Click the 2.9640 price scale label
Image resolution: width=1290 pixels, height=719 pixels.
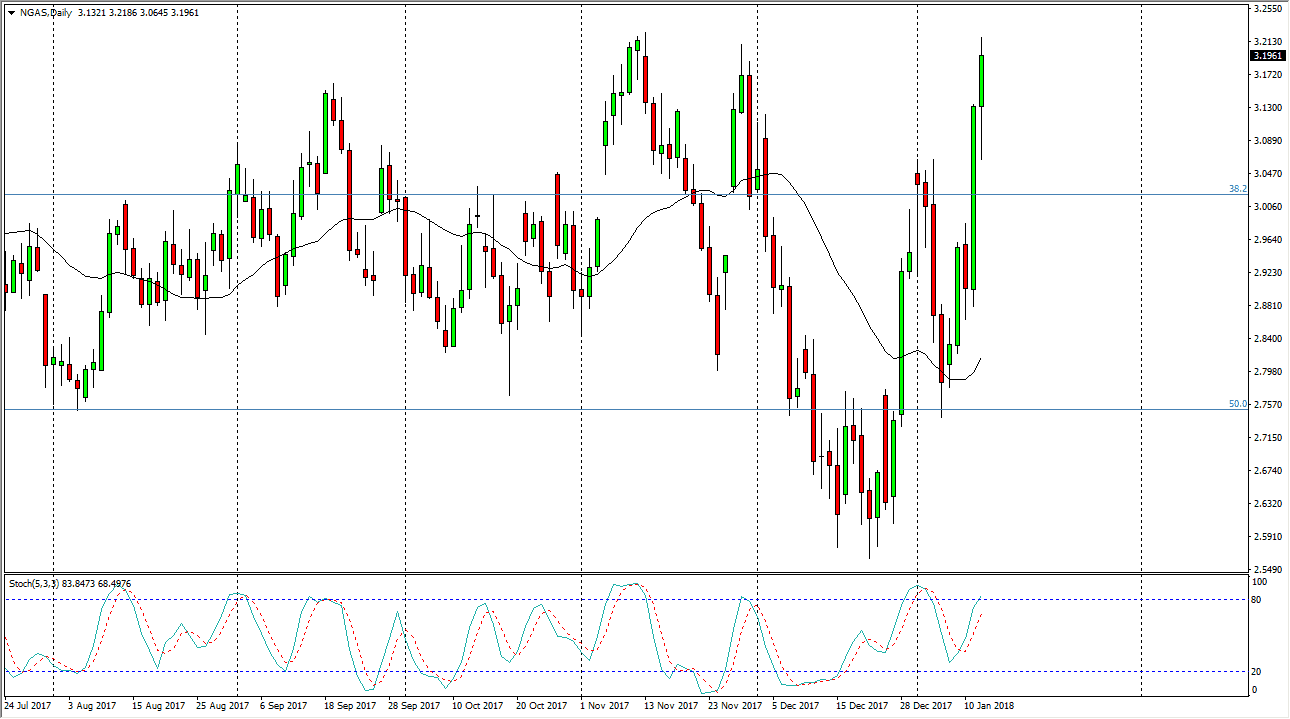pyautogui.click(x=1268, y=240)
